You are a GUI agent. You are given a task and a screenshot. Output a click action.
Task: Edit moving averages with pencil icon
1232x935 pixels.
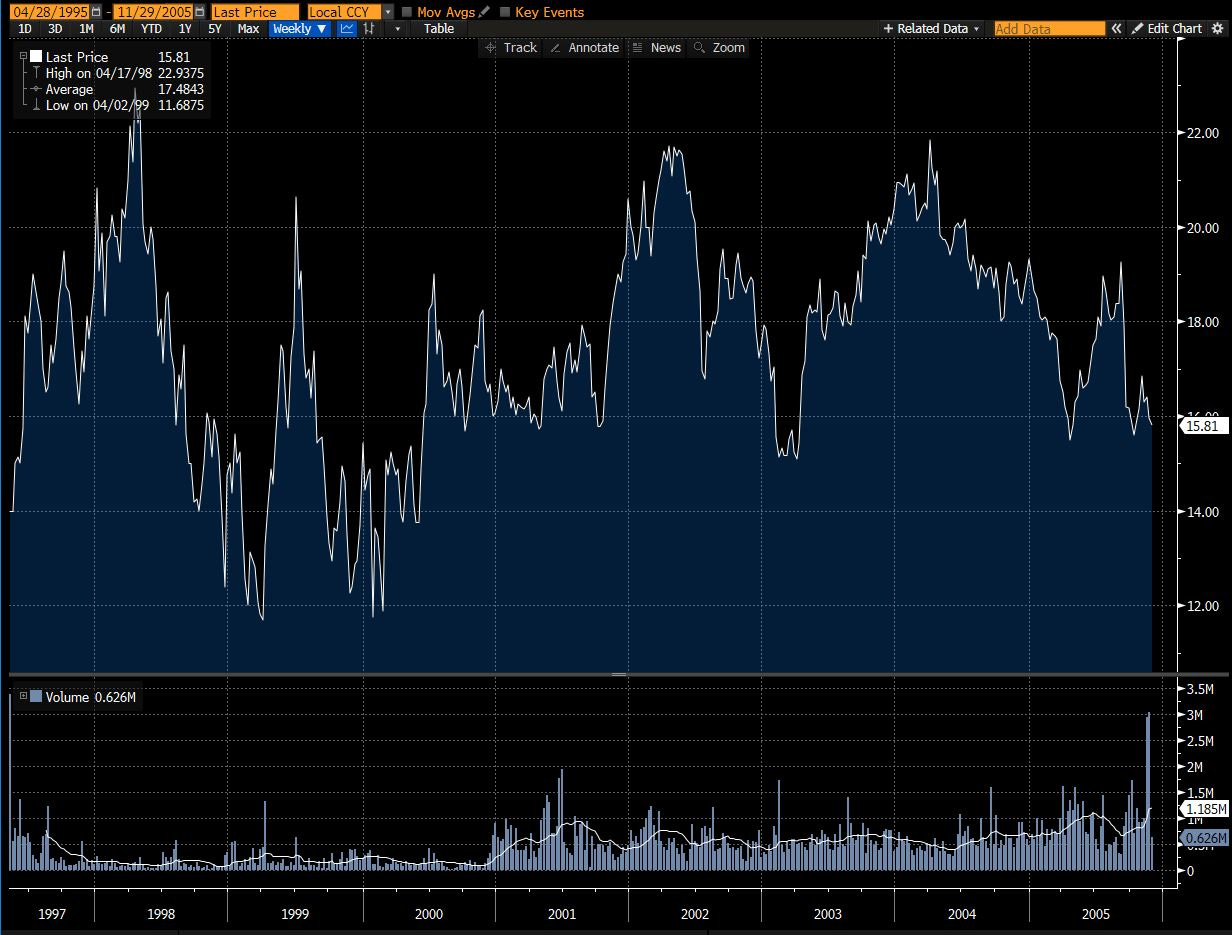(484, 12)
